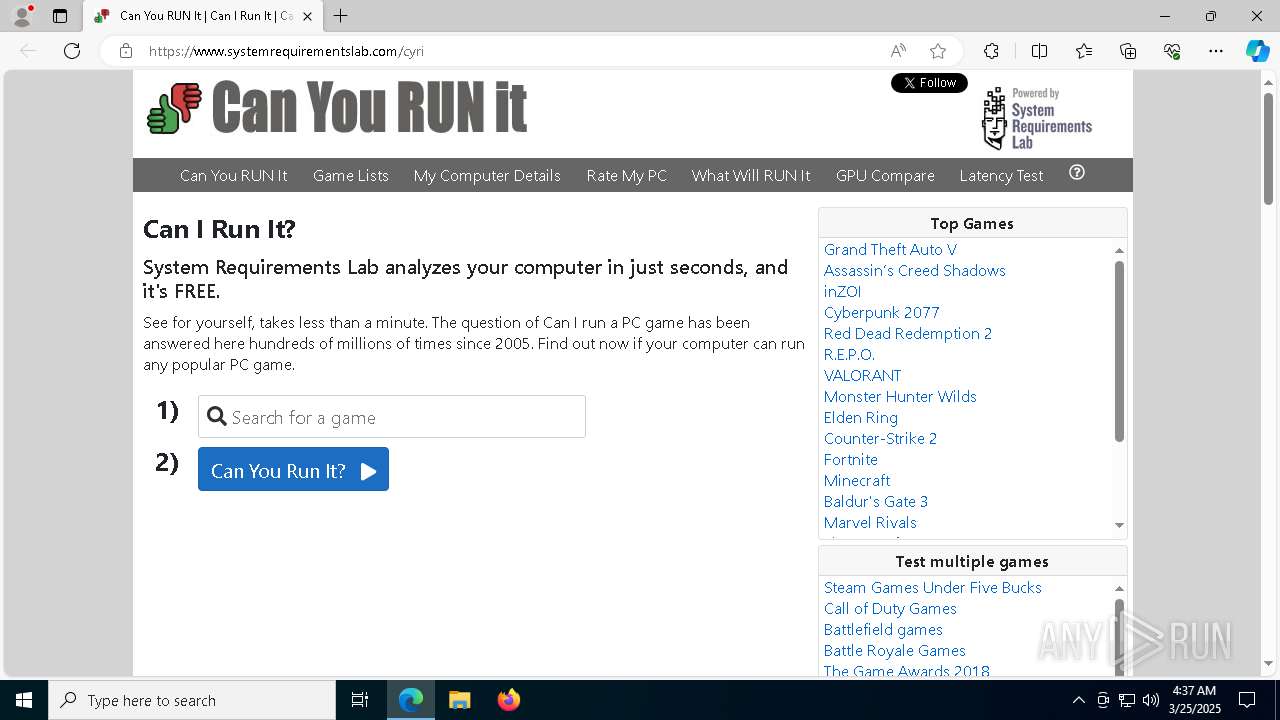1280x720 pixels.
Task: Open Grand Theft Auto V link
Action: coord(890,249)
